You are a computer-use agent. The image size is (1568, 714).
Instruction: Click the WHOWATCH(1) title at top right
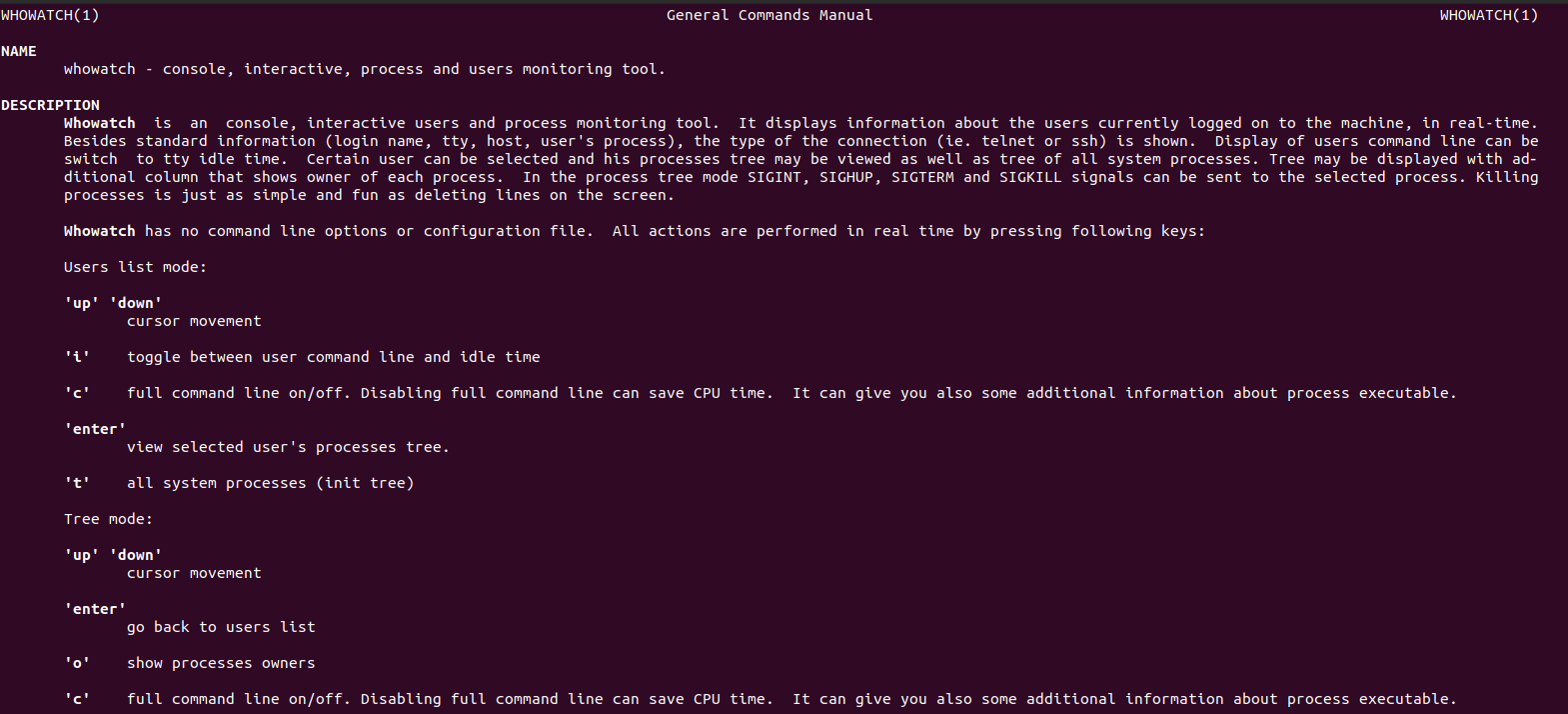click(x=1489, y=15)
